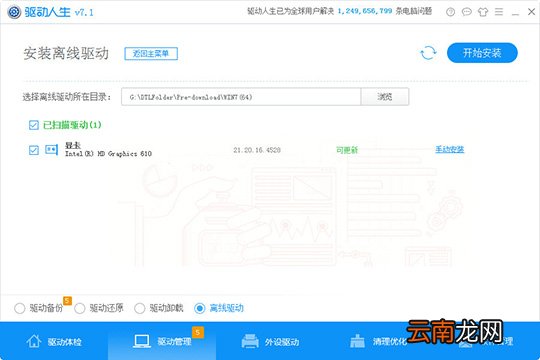Open the 手动安装 link
The image size is (540, 360).
[449, 150]
